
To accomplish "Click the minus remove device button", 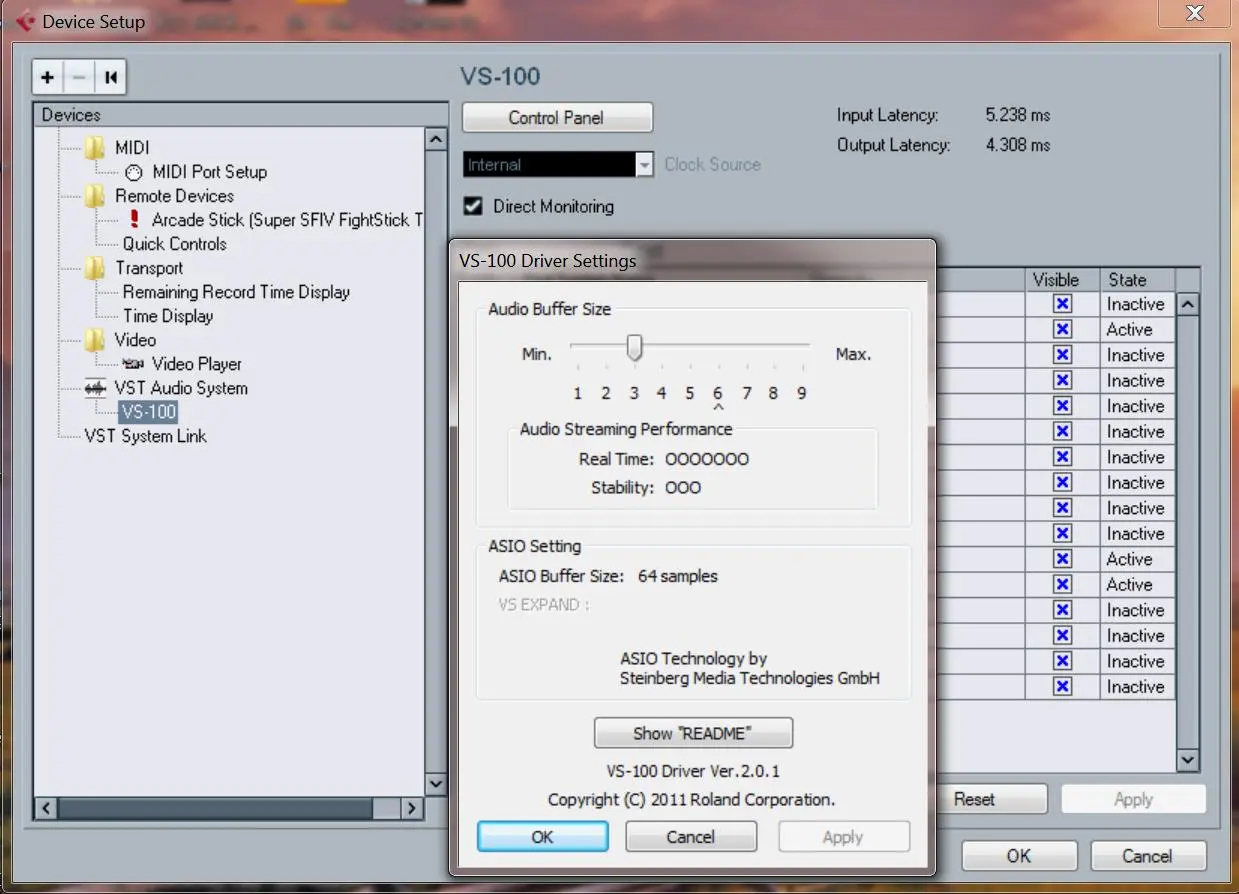I will click(79, 77).
